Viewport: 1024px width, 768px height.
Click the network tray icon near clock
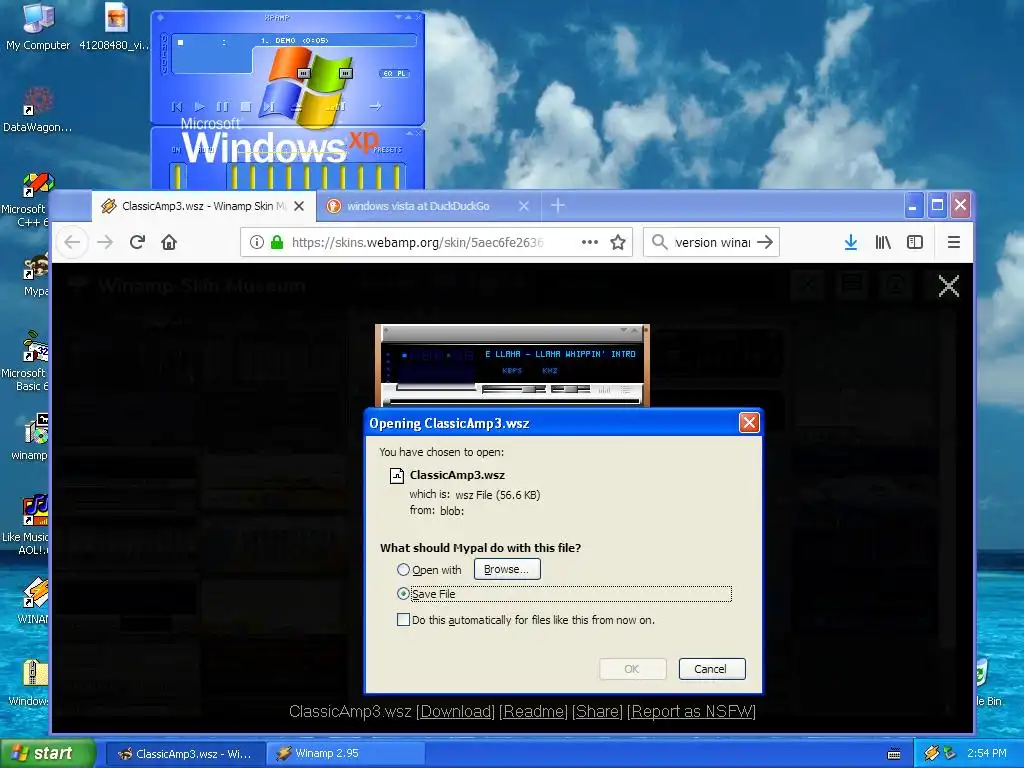[x=950, y=753]
